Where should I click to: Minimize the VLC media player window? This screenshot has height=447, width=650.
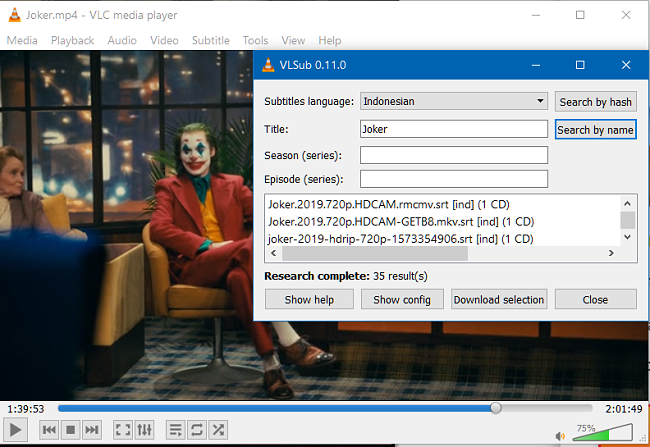[x=536, y=15]
